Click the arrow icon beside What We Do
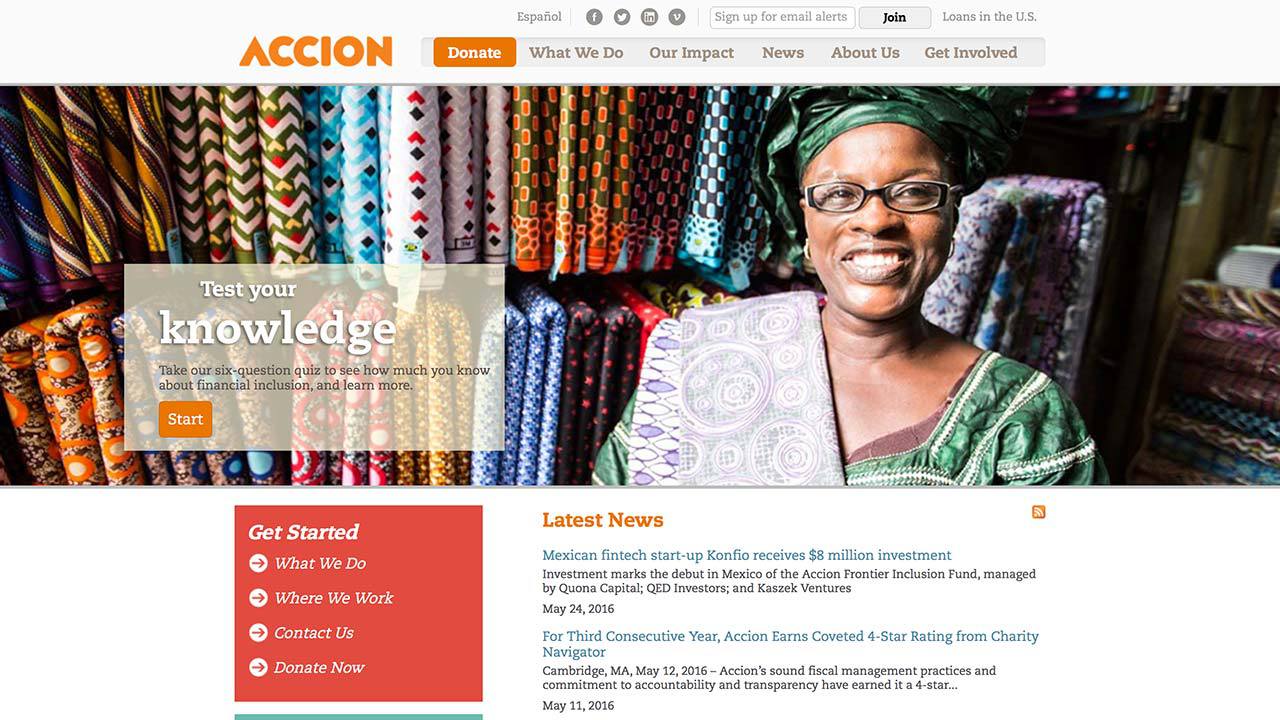Screen dimensions: 1280x720 click(x=258, y=563)
